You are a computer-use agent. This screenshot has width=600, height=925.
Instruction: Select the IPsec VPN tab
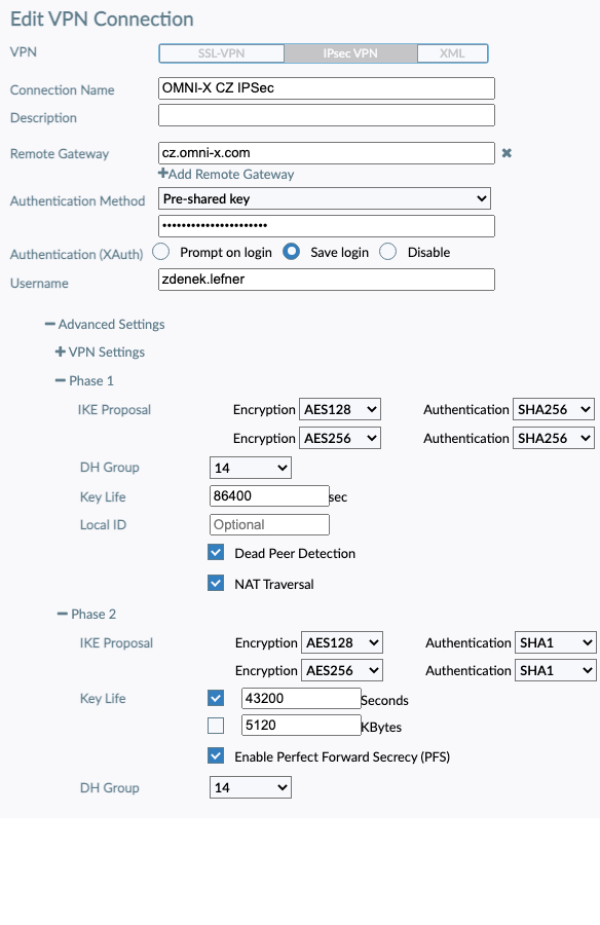pyautogui.click(x=349, y=53)
